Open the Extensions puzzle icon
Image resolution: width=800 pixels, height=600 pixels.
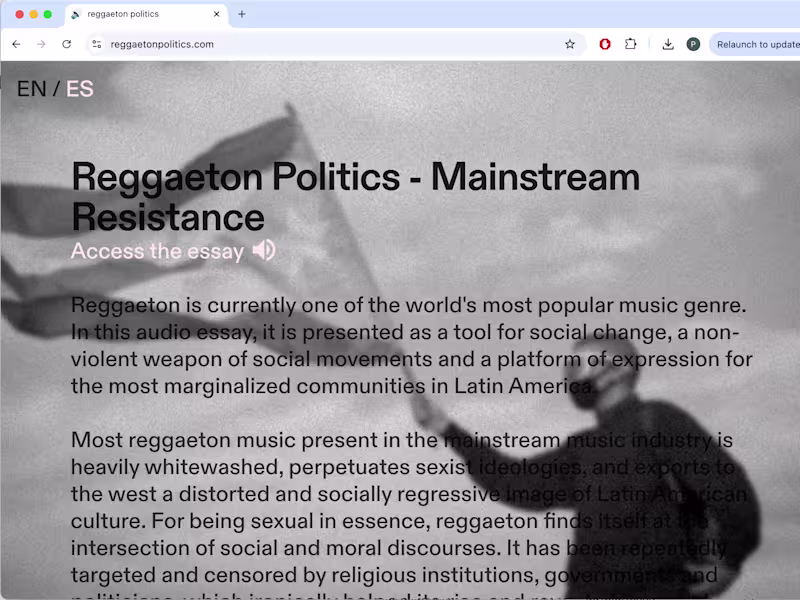pyautogui.click(x=631, y=44)
